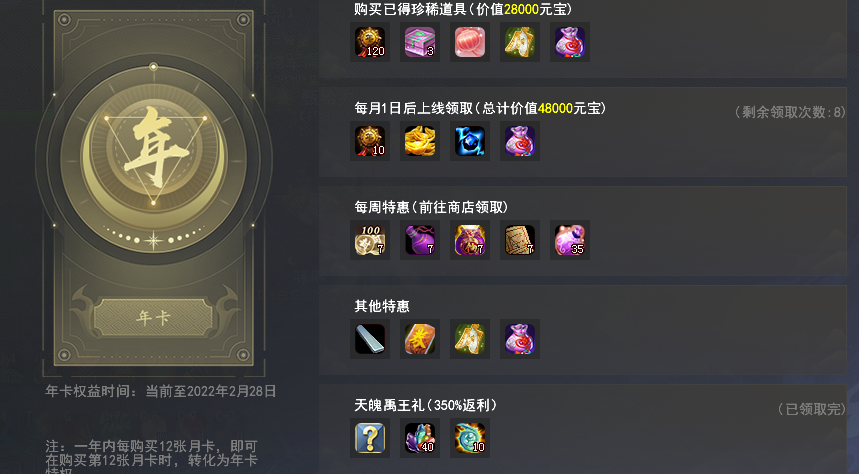Click the 已领取完 status text

point(812,409)
